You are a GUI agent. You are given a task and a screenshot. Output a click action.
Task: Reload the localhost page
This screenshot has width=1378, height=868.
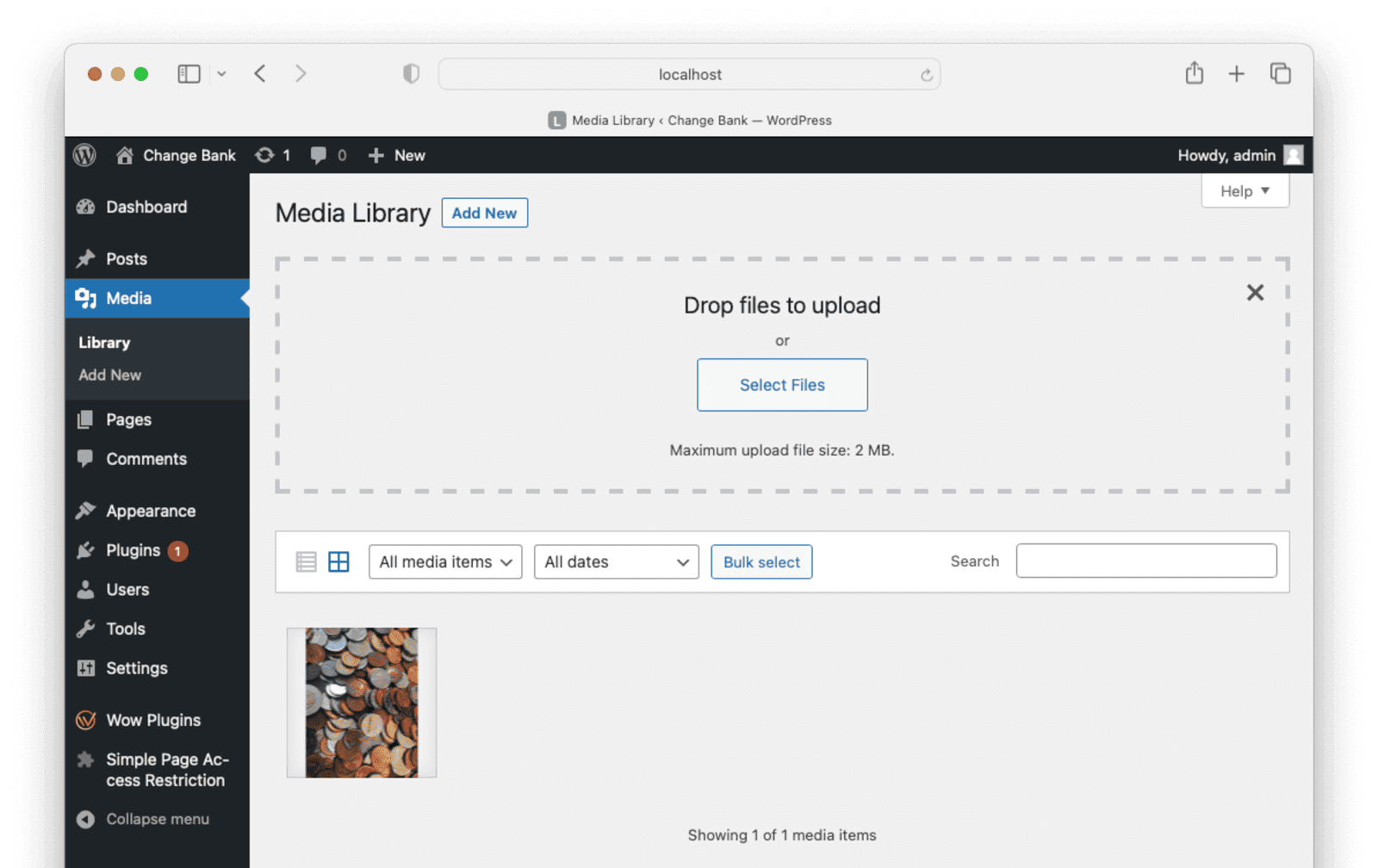click(x=926, y=75)
